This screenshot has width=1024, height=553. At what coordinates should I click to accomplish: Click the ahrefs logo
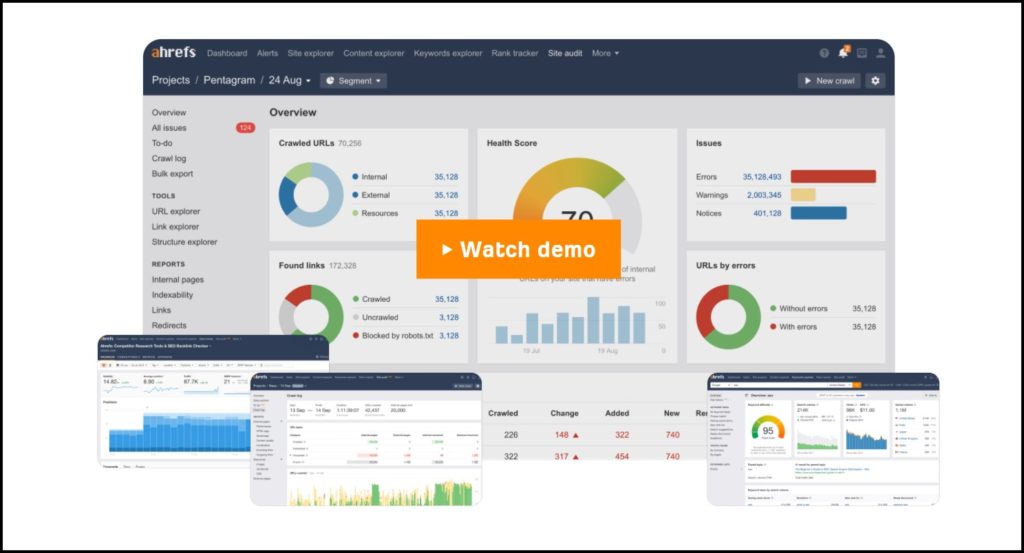(174, 52)
